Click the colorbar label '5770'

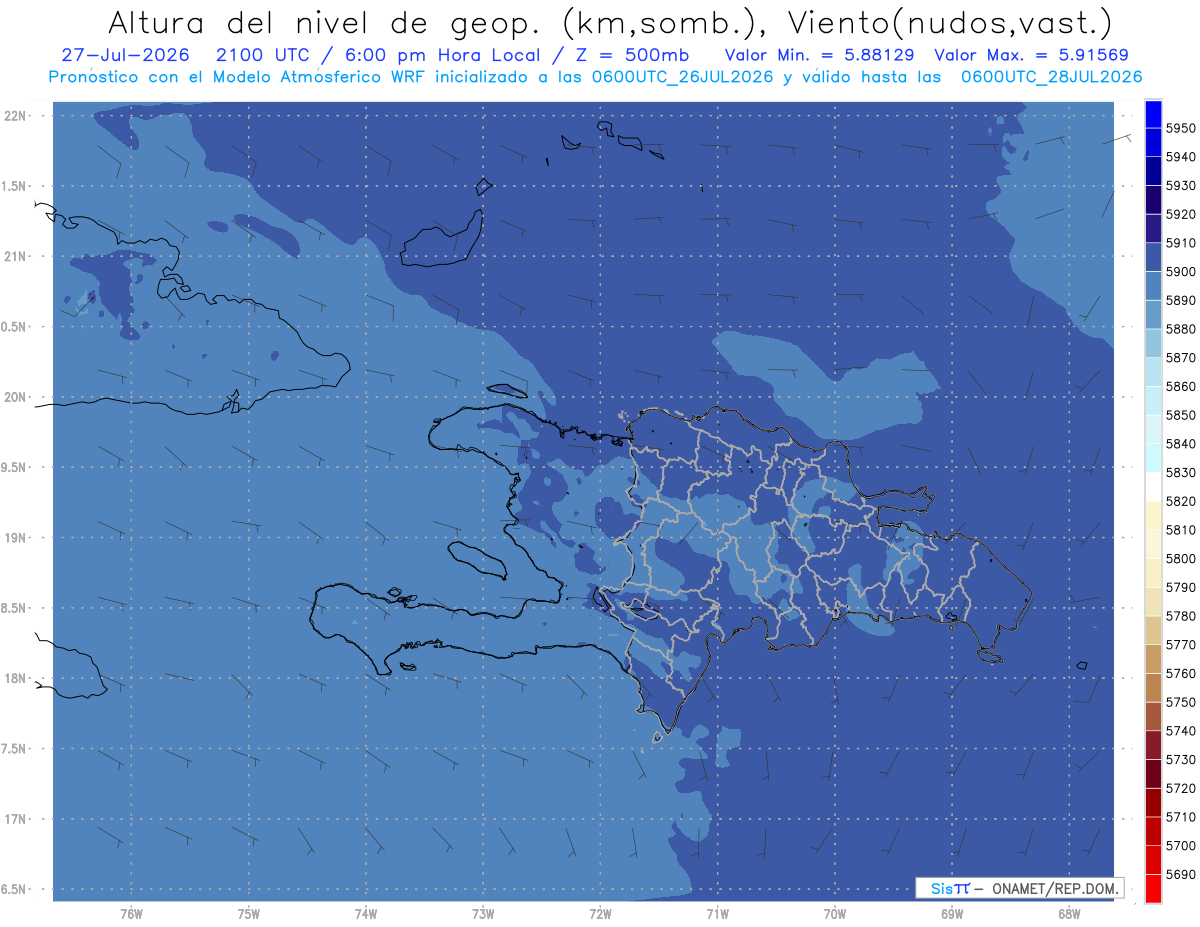click(x=1181, y=645)
